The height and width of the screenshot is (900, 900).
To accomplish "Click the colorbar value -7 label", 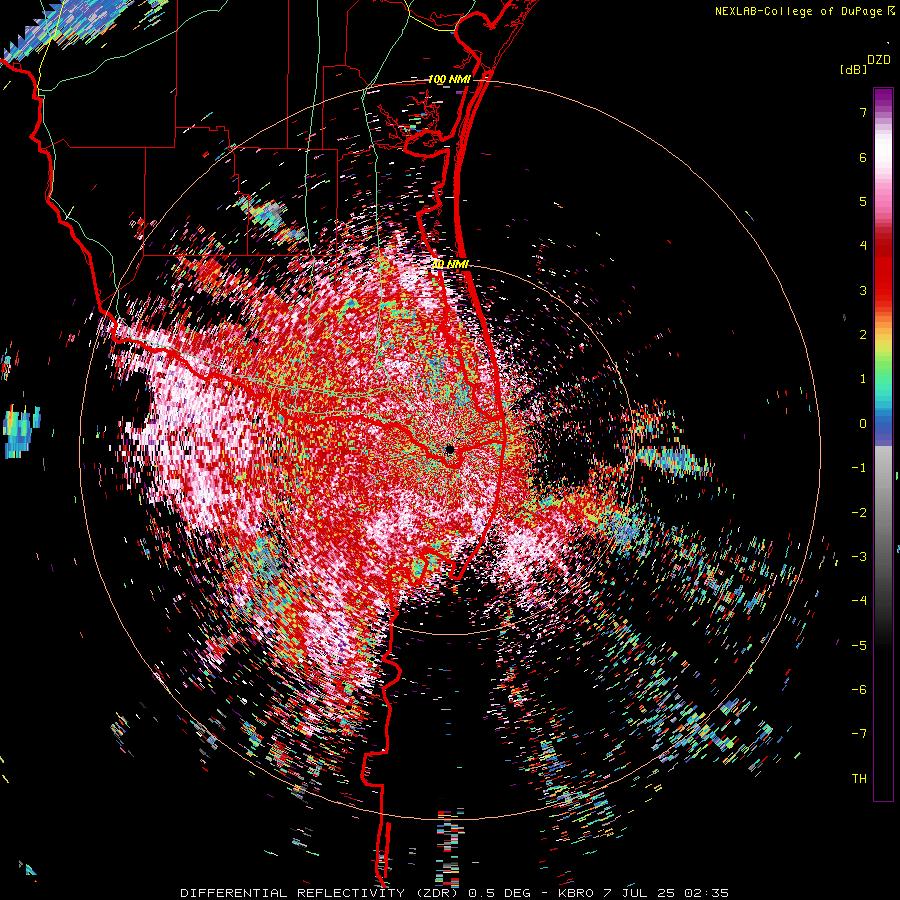I will click(x=859, y=734).
